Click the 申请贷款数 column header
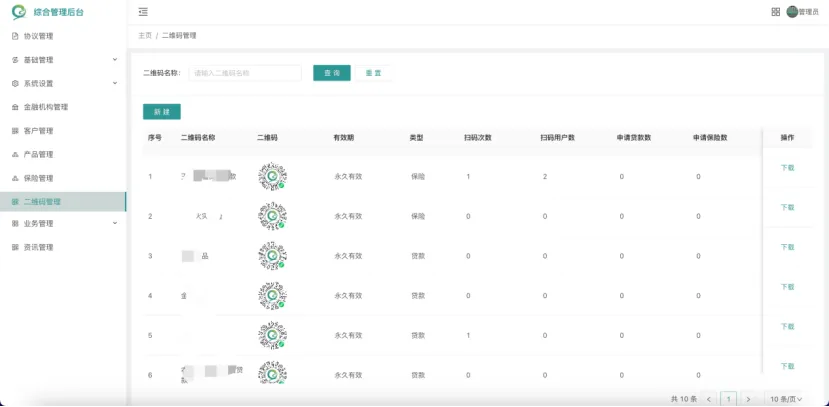The image size is (829, 407). 634,138
